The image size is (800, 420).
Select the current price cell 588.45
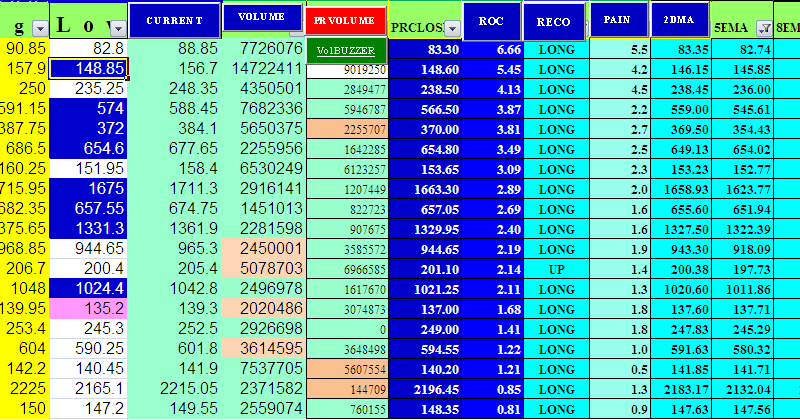point(174,108)
